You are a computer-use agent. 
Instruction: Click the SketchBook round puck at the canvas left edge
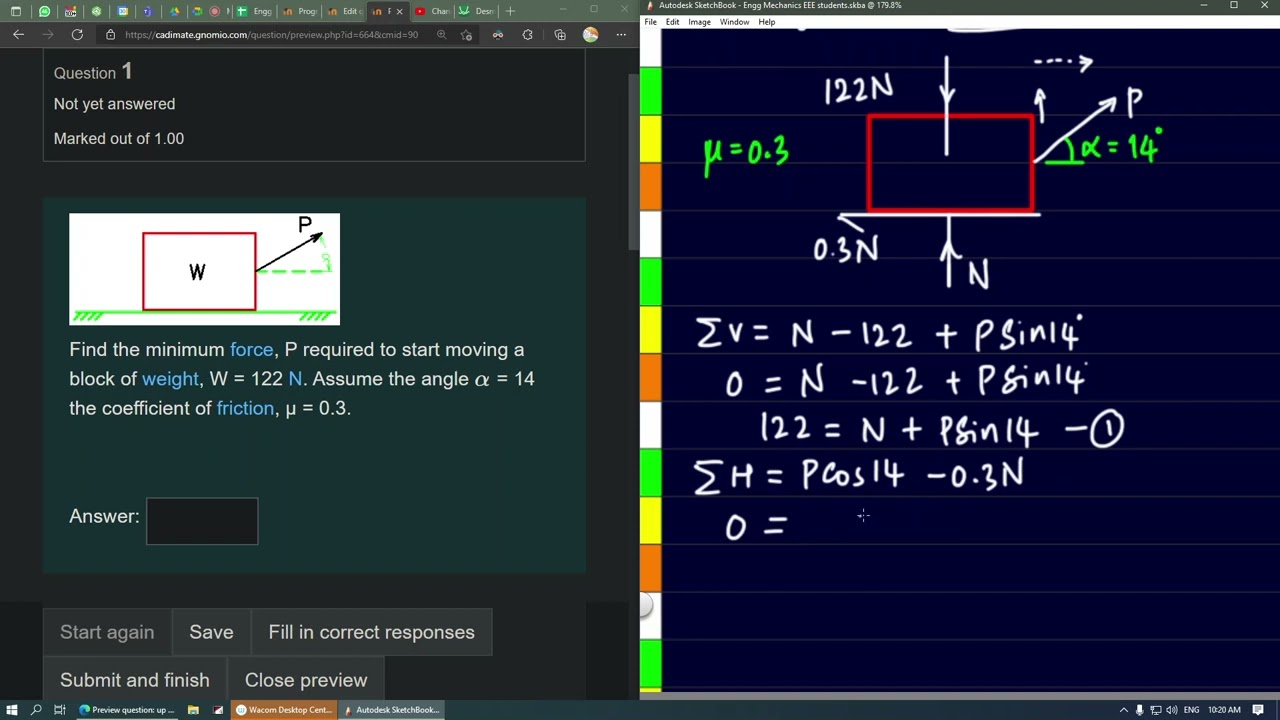click(648, 605)
